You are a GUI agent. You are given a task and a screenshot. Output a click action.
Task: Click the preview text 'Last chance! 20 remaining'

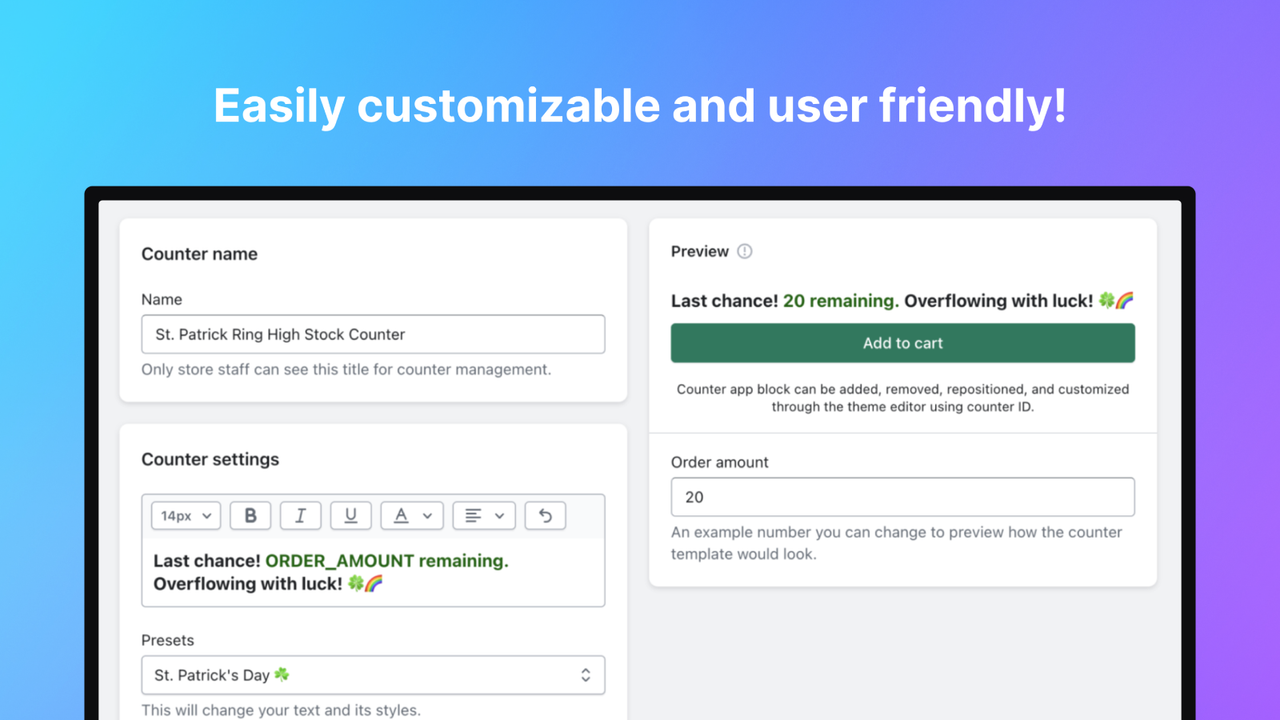coord(785,300)
